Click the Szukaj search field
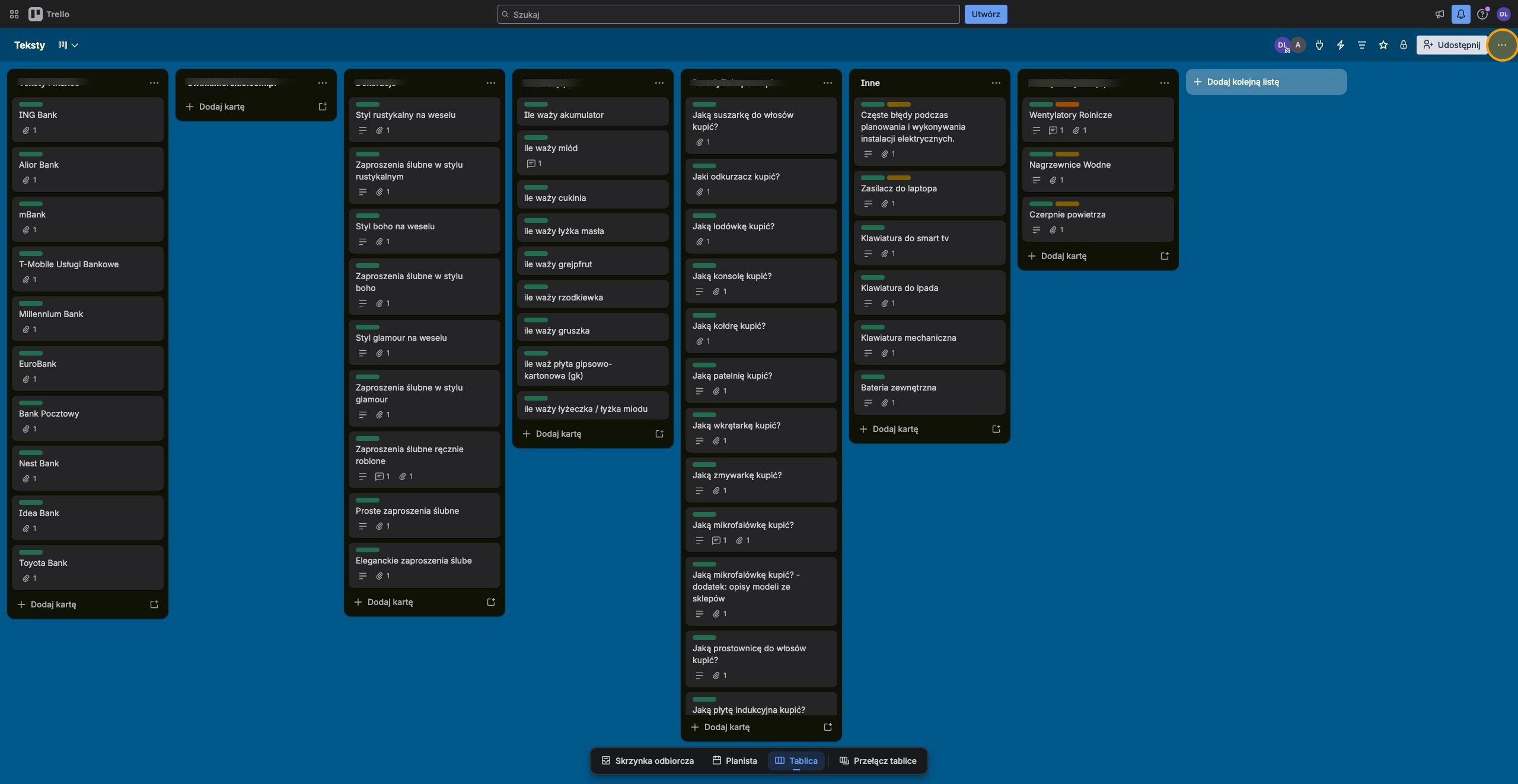 [x=728, y=14]
